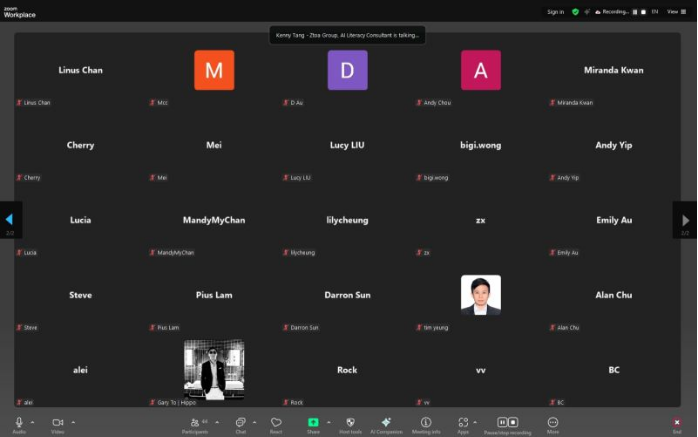Viewport: 698px width, 437px height.
Task: Expand the video options arrow
Action: [x=72, y=421]
